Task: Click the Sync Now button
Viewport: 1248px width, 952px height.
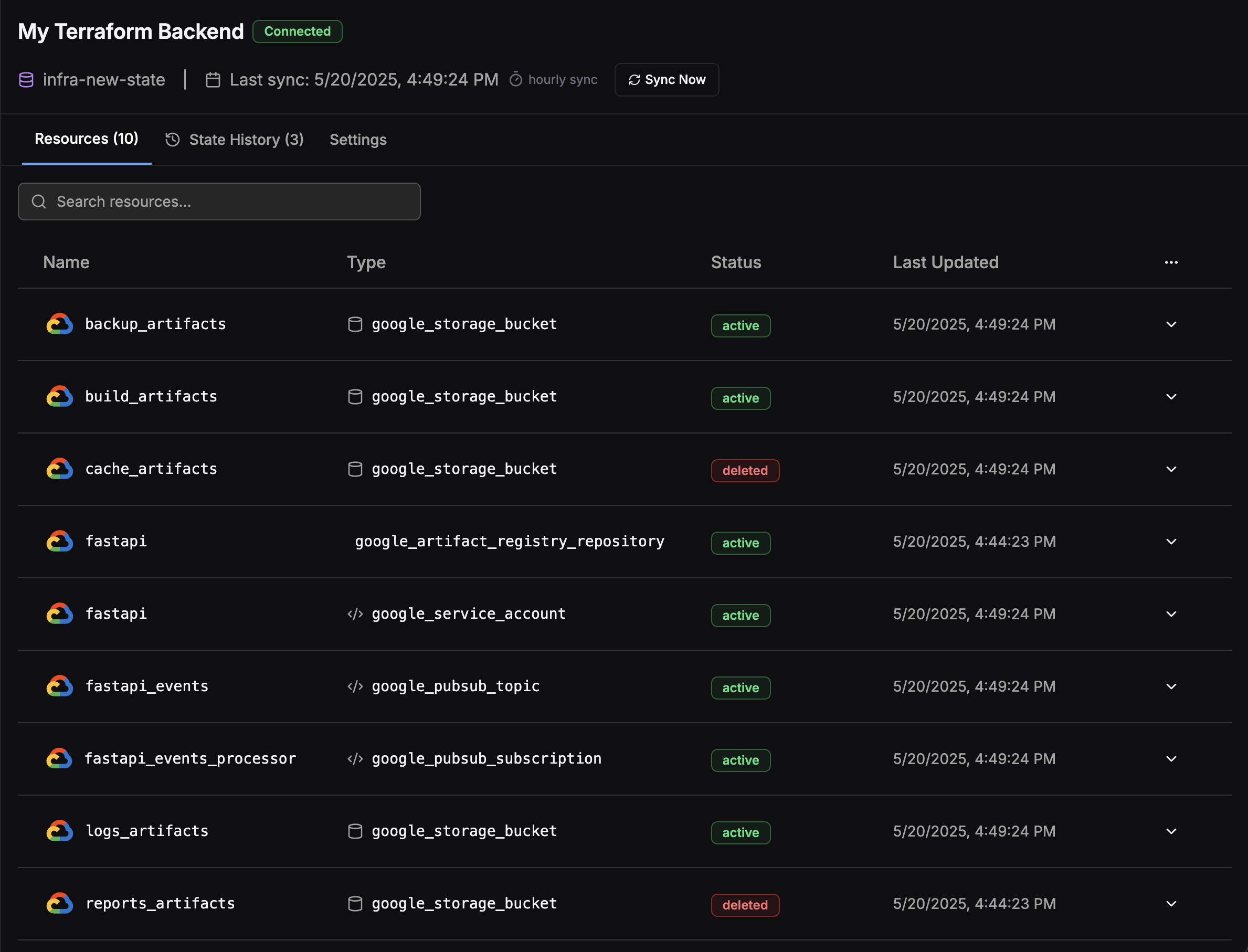Action: (667, 80)
